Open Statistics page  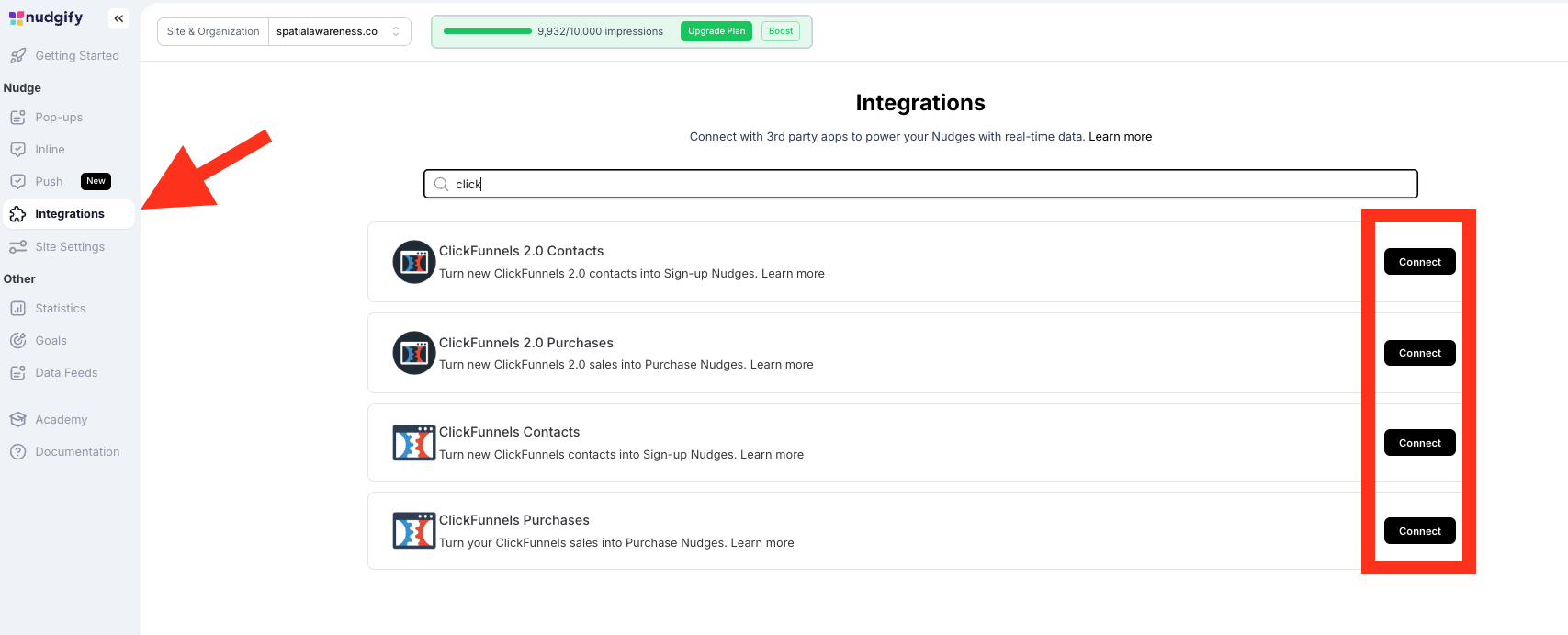pyautogui.click(x=61, y=309)
